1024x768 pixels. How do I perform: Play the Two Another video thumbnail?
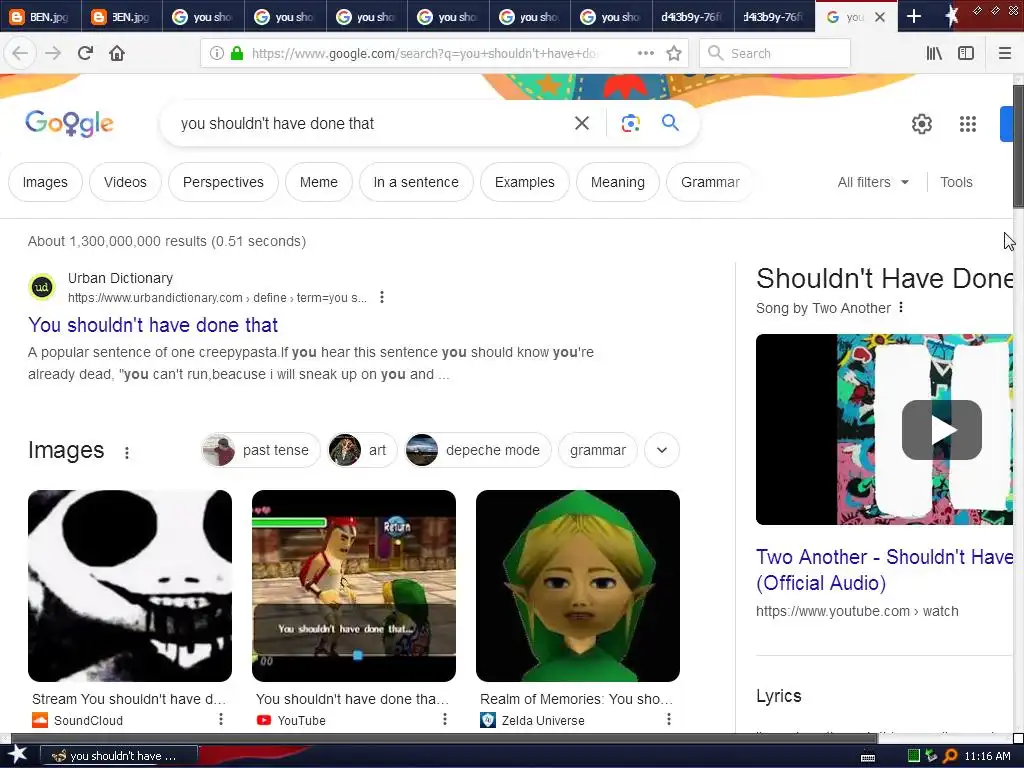pos(941,430)
